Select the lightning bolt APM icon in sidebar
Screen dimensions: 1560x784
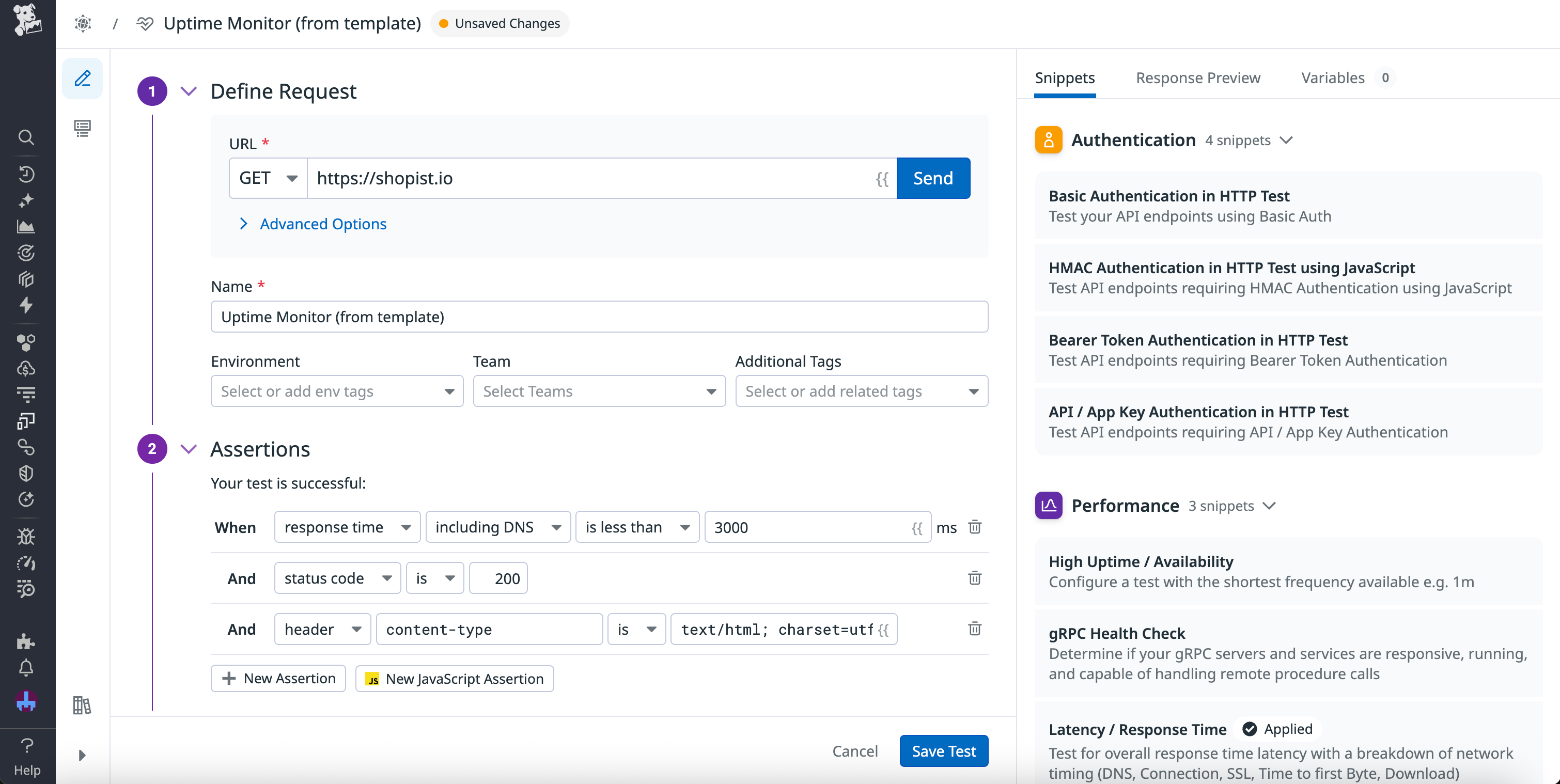point(27,305)
